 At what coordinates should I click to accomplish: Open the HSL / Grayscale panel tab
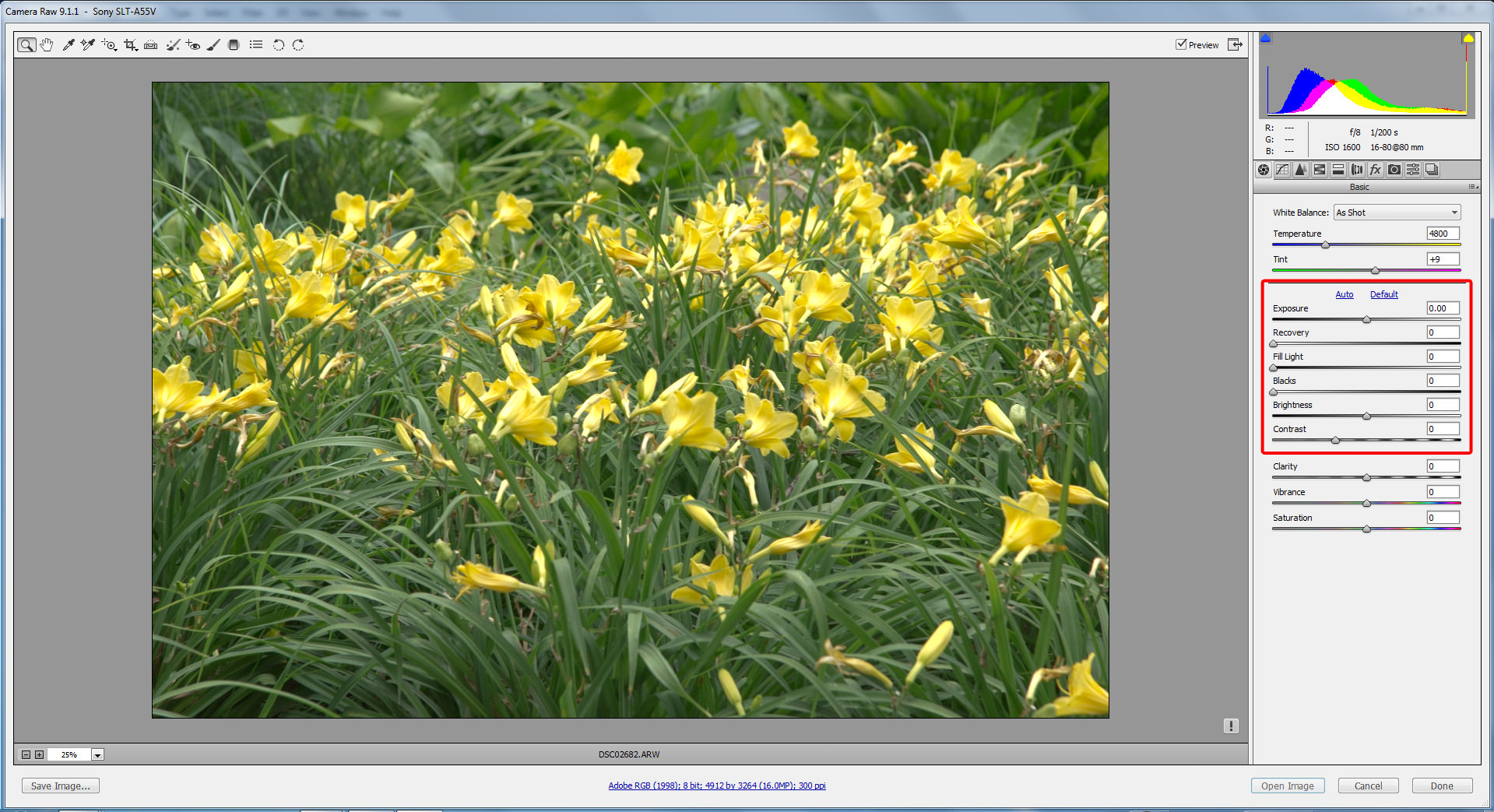point(1320,170)
